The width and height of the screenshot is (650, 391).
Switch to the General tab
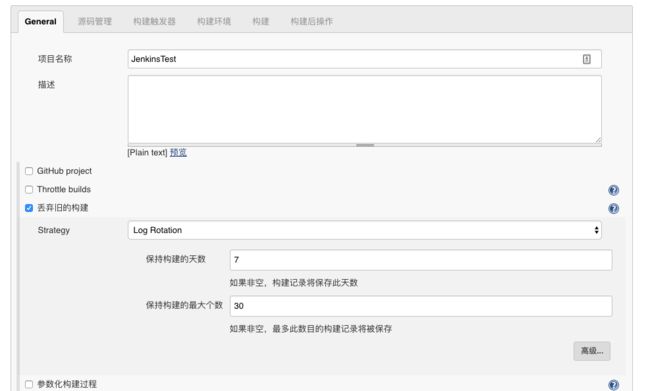tap(41, 22)
